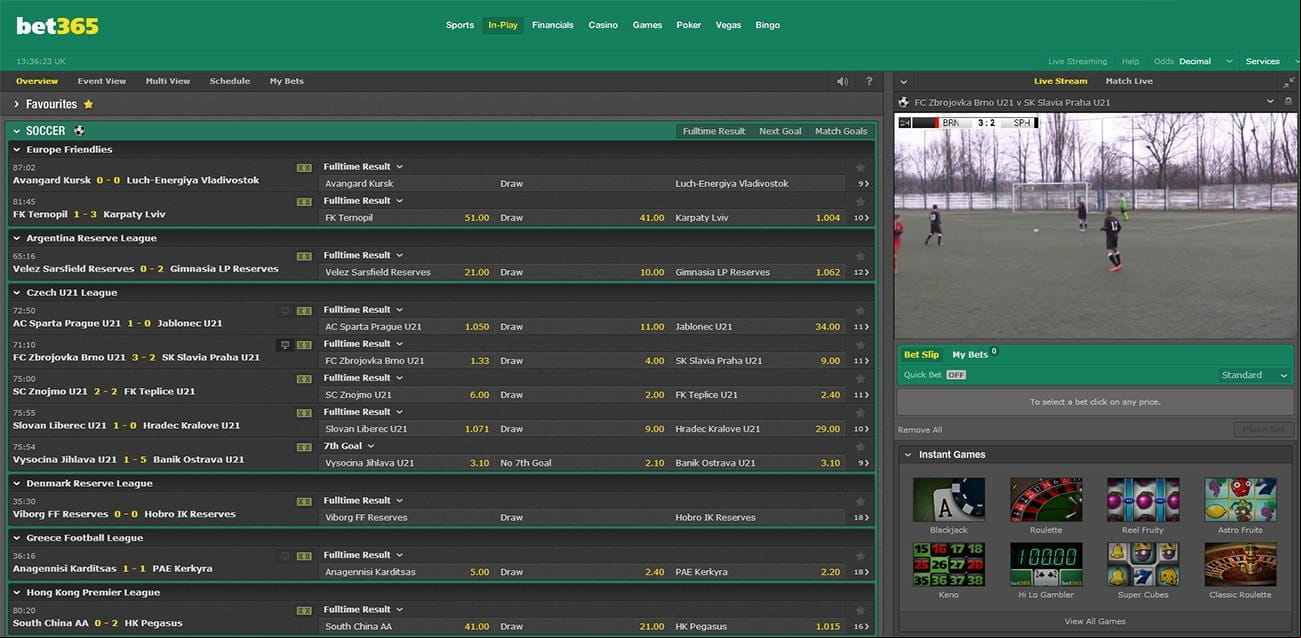Image resolution: width=1301 pixels, height=638 pixels.
Task: Collapse the Europe Friendlies league
Action: tap(17, 150)
